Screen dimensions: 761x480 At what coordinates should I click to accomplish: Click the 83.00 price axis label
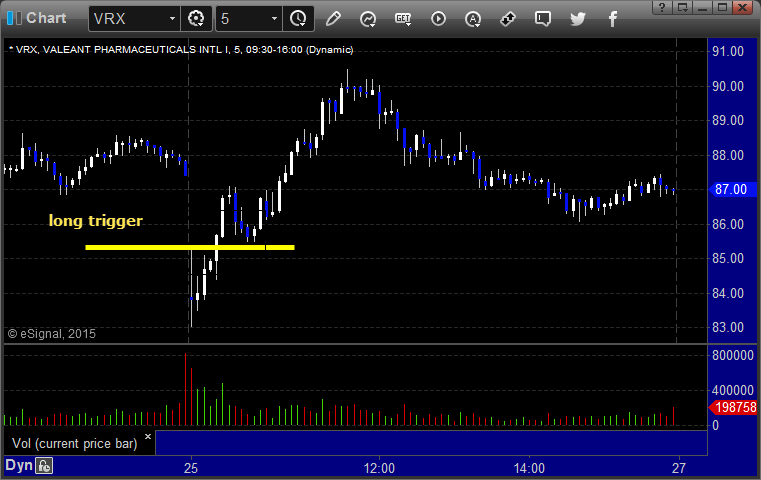pyautogui.click(x=728, y=328)
